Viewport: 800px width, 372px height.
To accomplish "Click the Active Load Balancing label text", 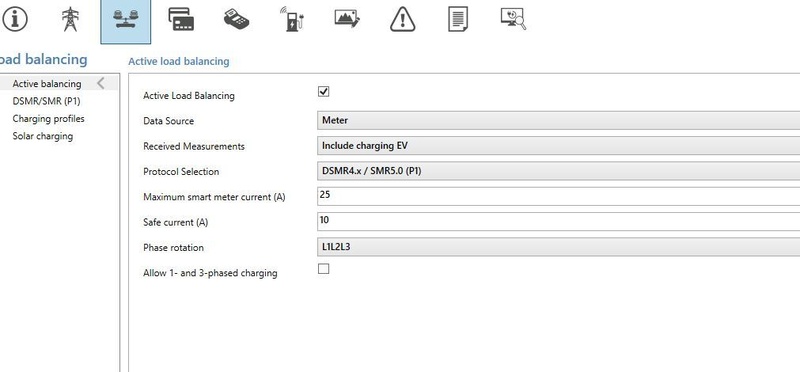I will (189, 96).
